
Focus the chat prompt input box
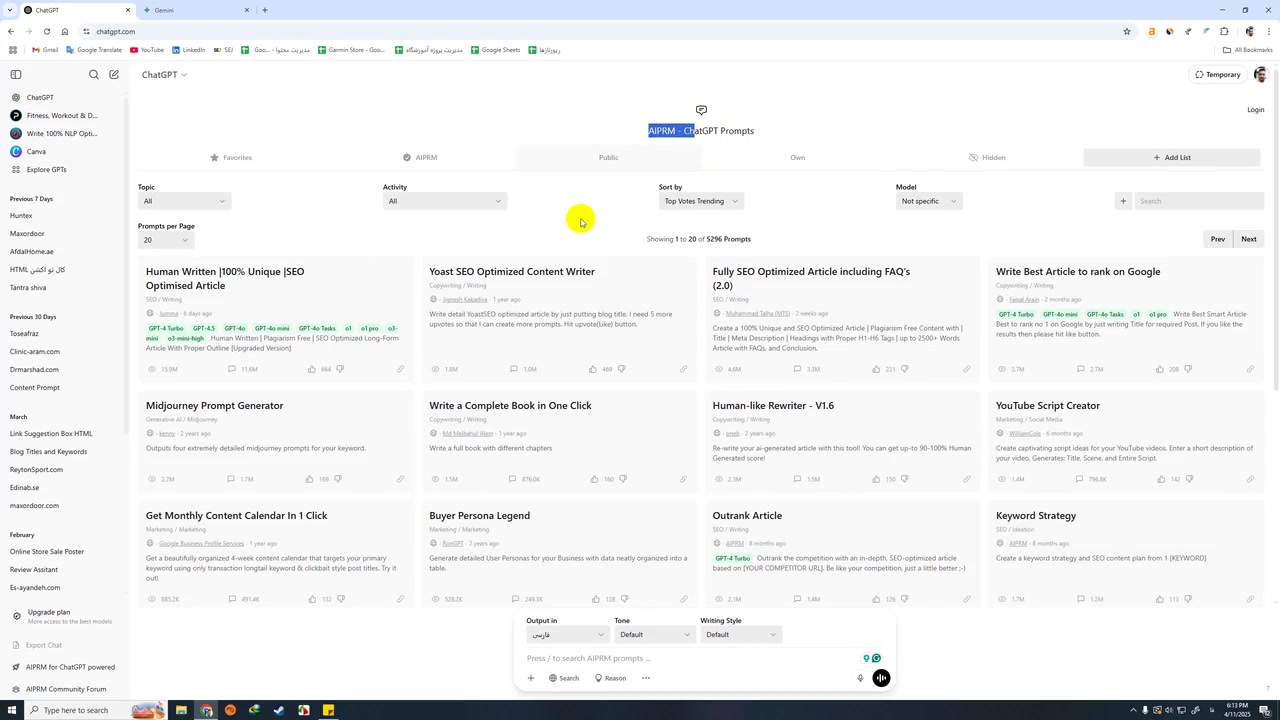(x=690, y=658)
